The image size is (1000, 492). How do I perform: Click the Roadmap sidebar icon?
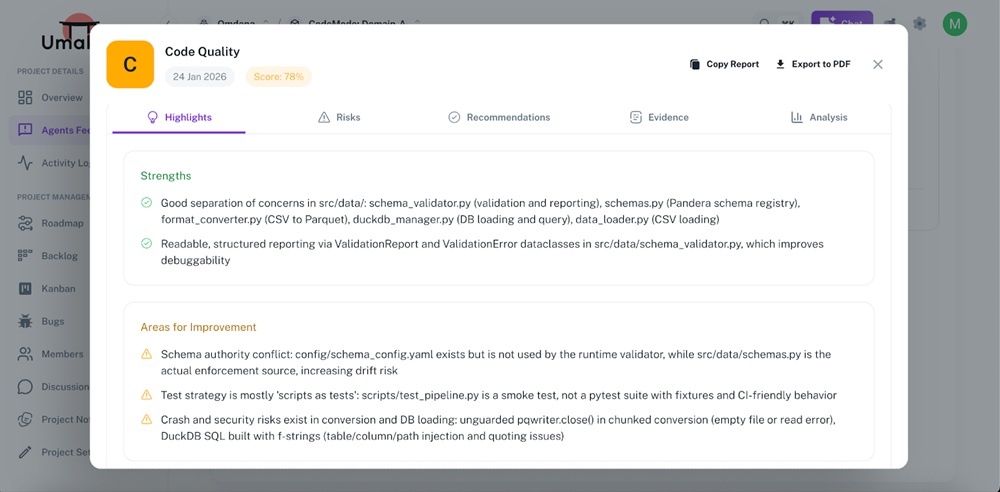[x=25, y=223]
